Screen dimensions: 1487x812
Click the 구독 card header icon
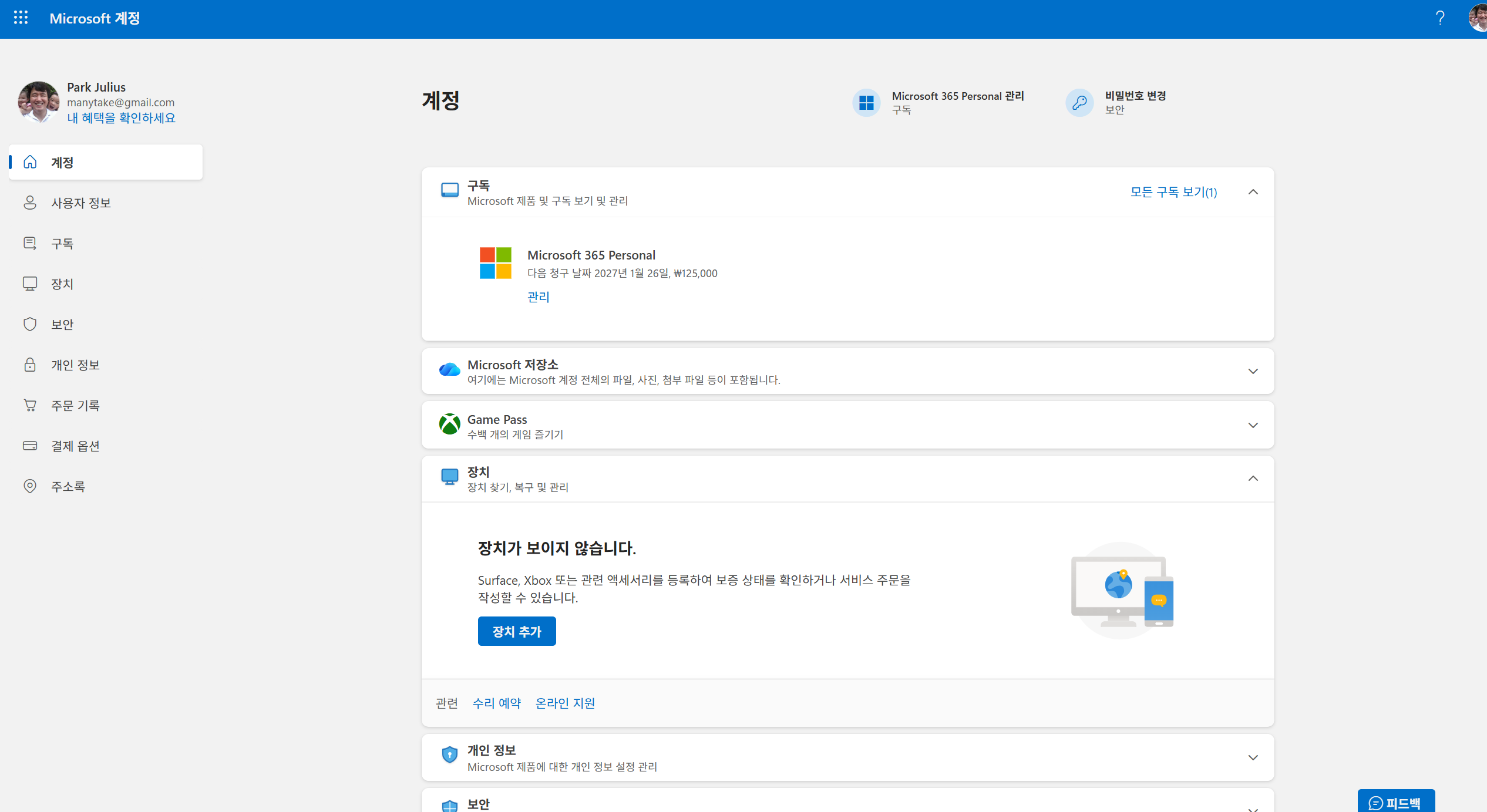(450, 190)
